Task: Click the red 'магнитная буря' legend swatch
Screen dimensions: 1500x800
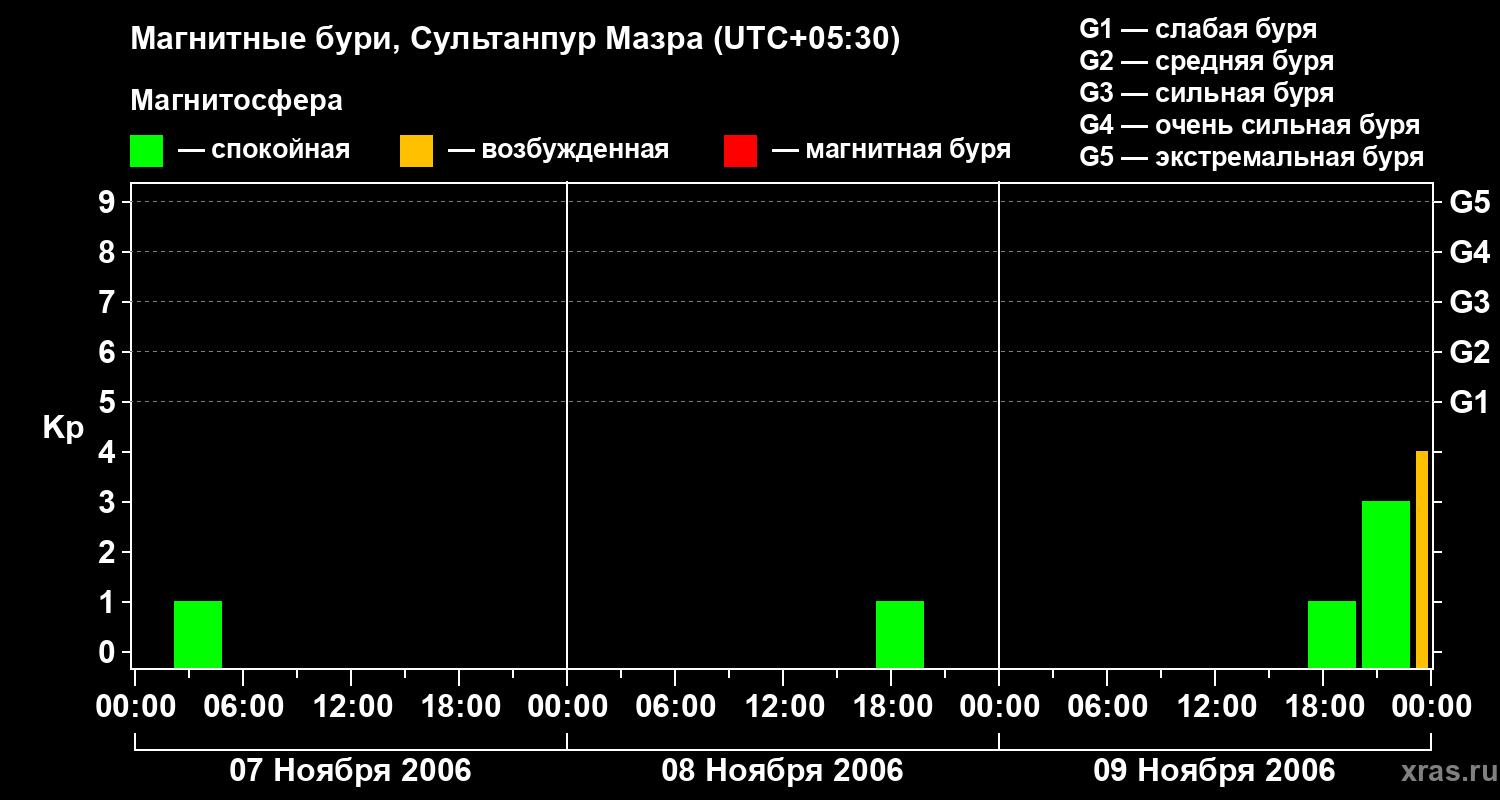Action: pyautogui.click(x=740, y=151)
